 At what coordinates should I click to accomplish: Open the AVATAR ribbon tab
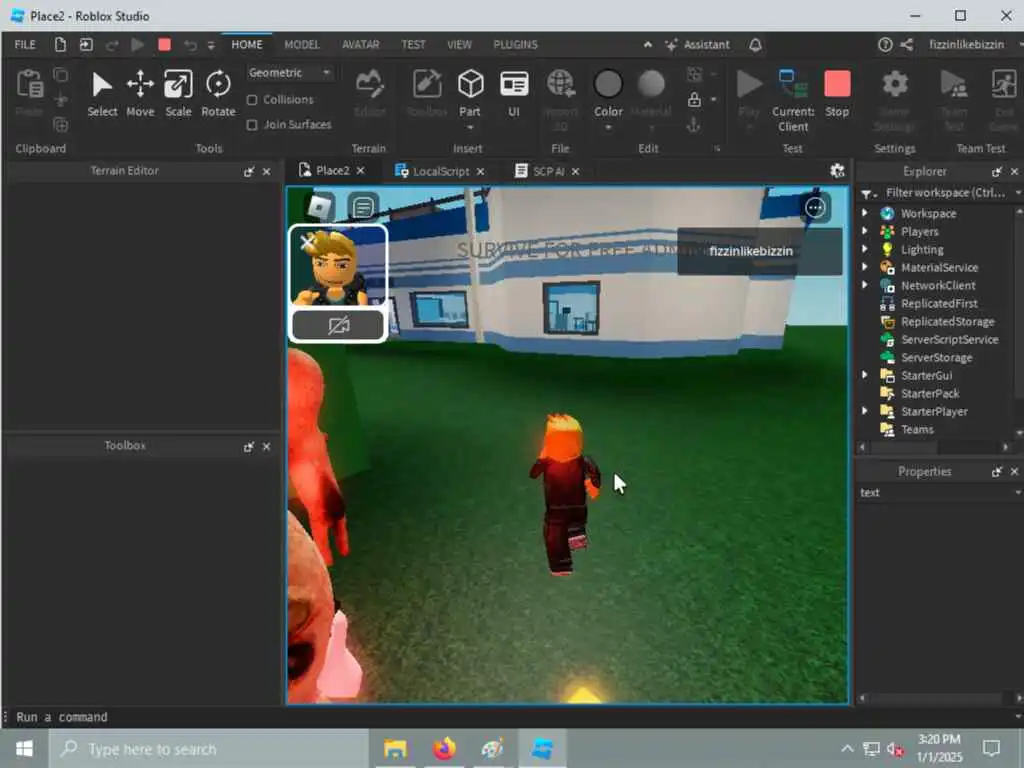click(360, 44)
